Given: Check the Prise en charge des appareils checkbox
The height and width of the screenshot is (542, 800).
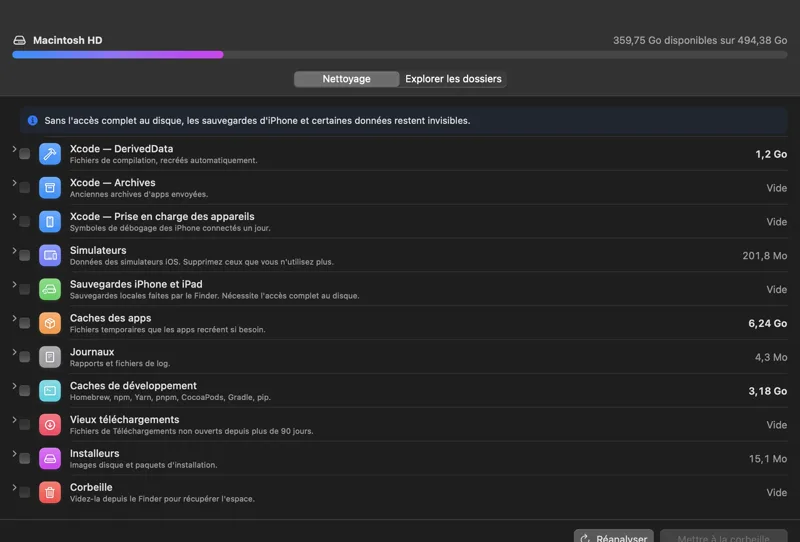Looking at the screenshot, I should (x=24, y=221).
